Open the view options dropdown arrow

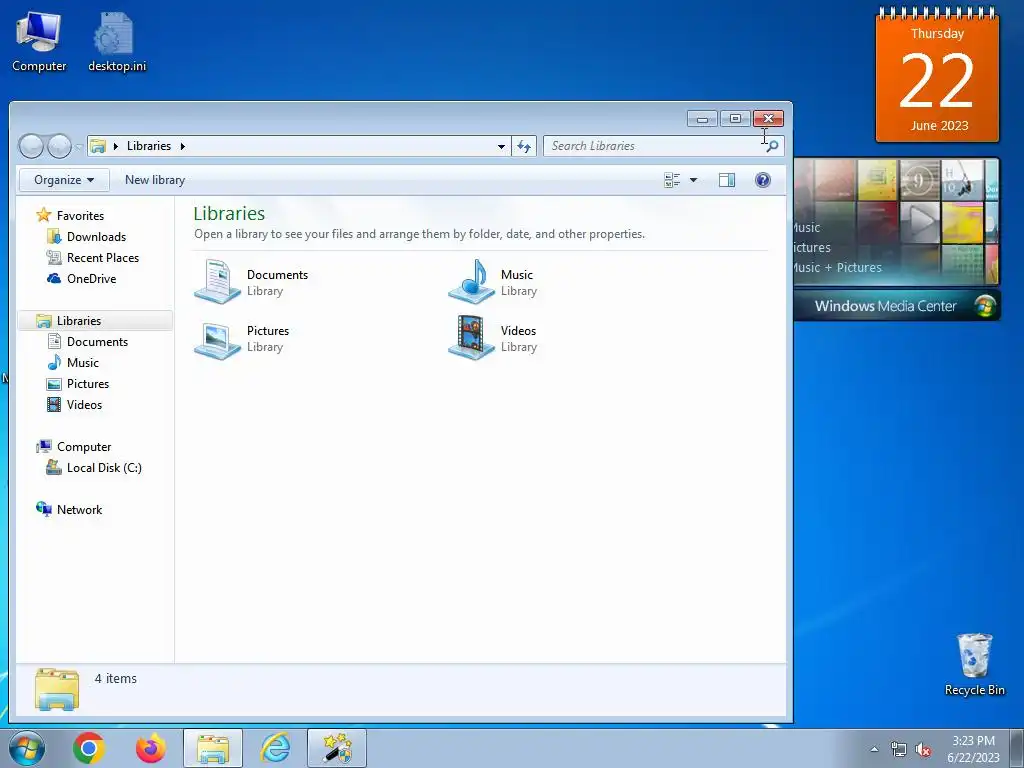pos(694,180)
